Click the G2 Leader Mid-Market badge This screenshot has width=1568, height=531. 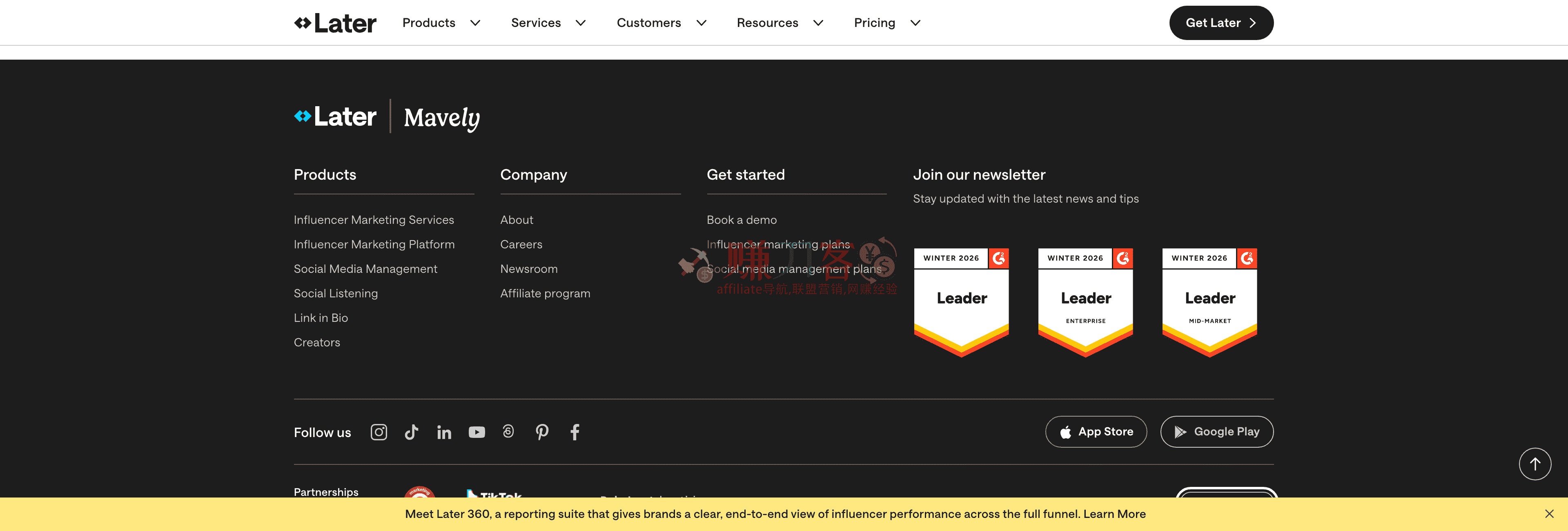pyautogui.click(x=1210, y=303)
